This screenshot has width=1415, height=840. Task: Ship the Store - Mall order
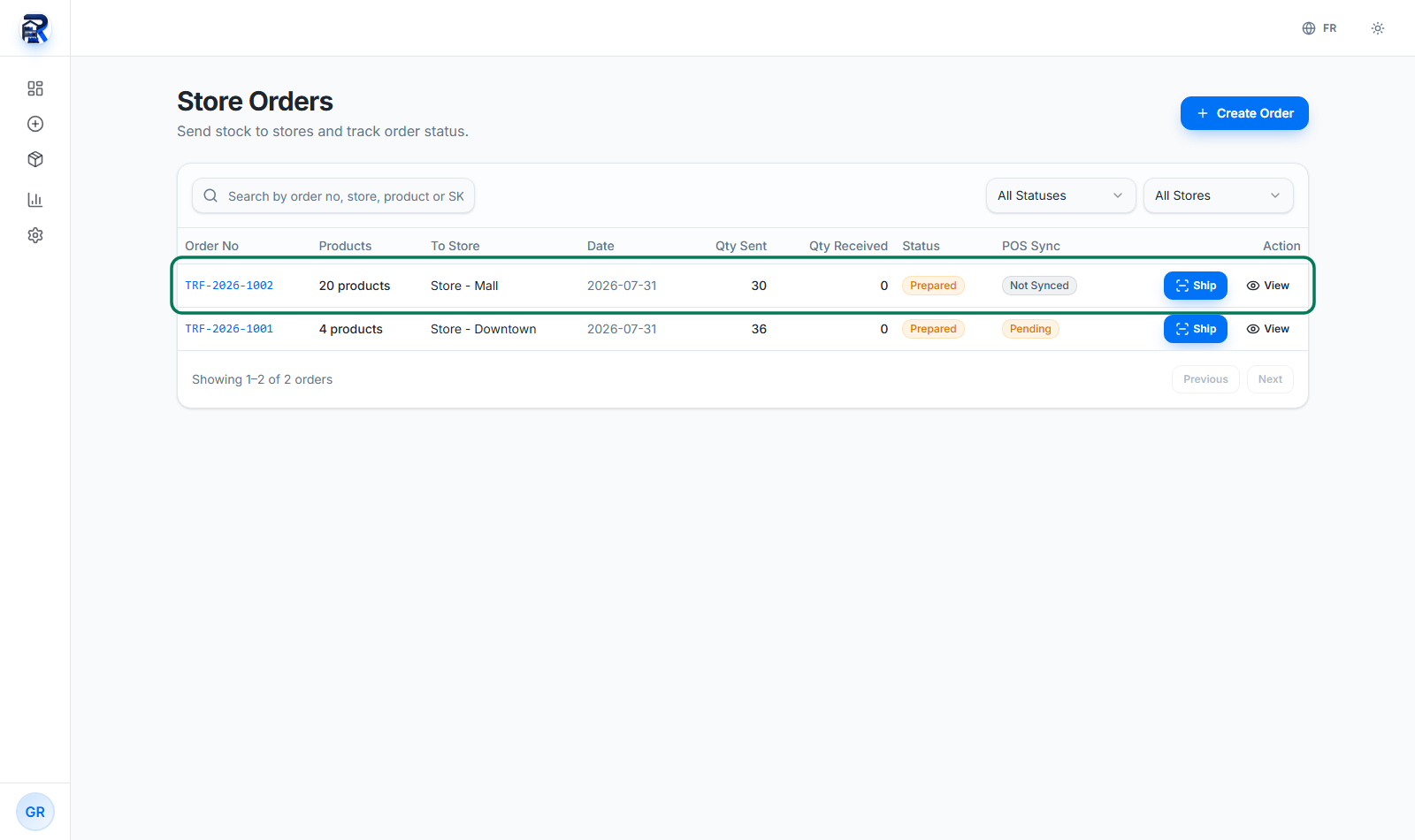pyautogui.click(x=1196, y=286)
